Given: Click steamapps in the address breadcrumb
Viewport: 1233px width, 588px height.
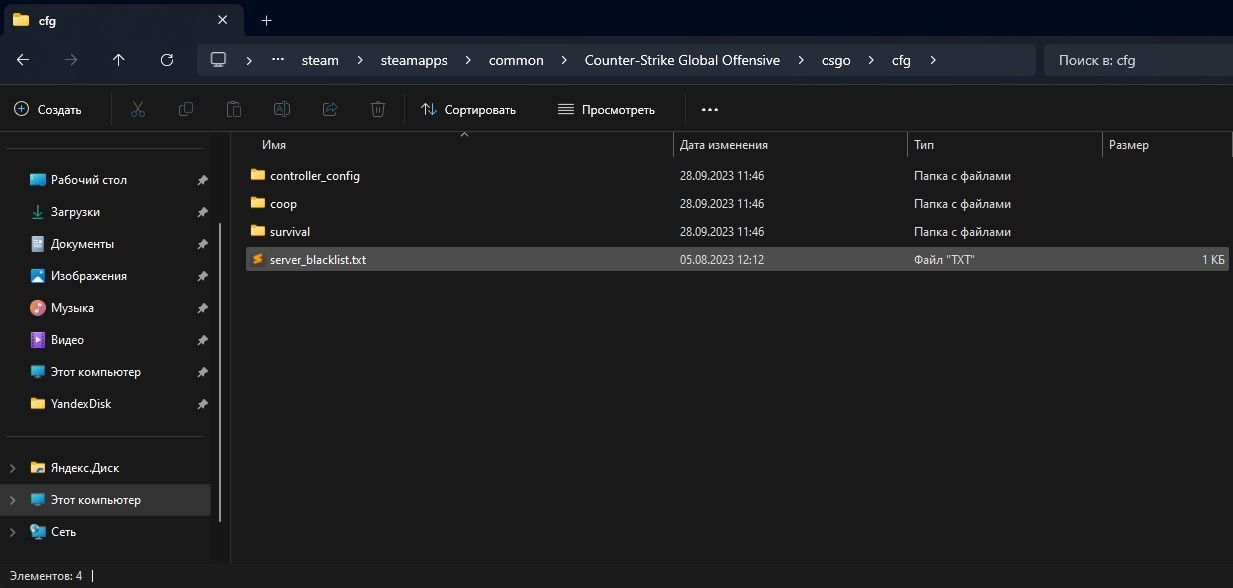Looking at the screenshot, I should click(413, 60).
